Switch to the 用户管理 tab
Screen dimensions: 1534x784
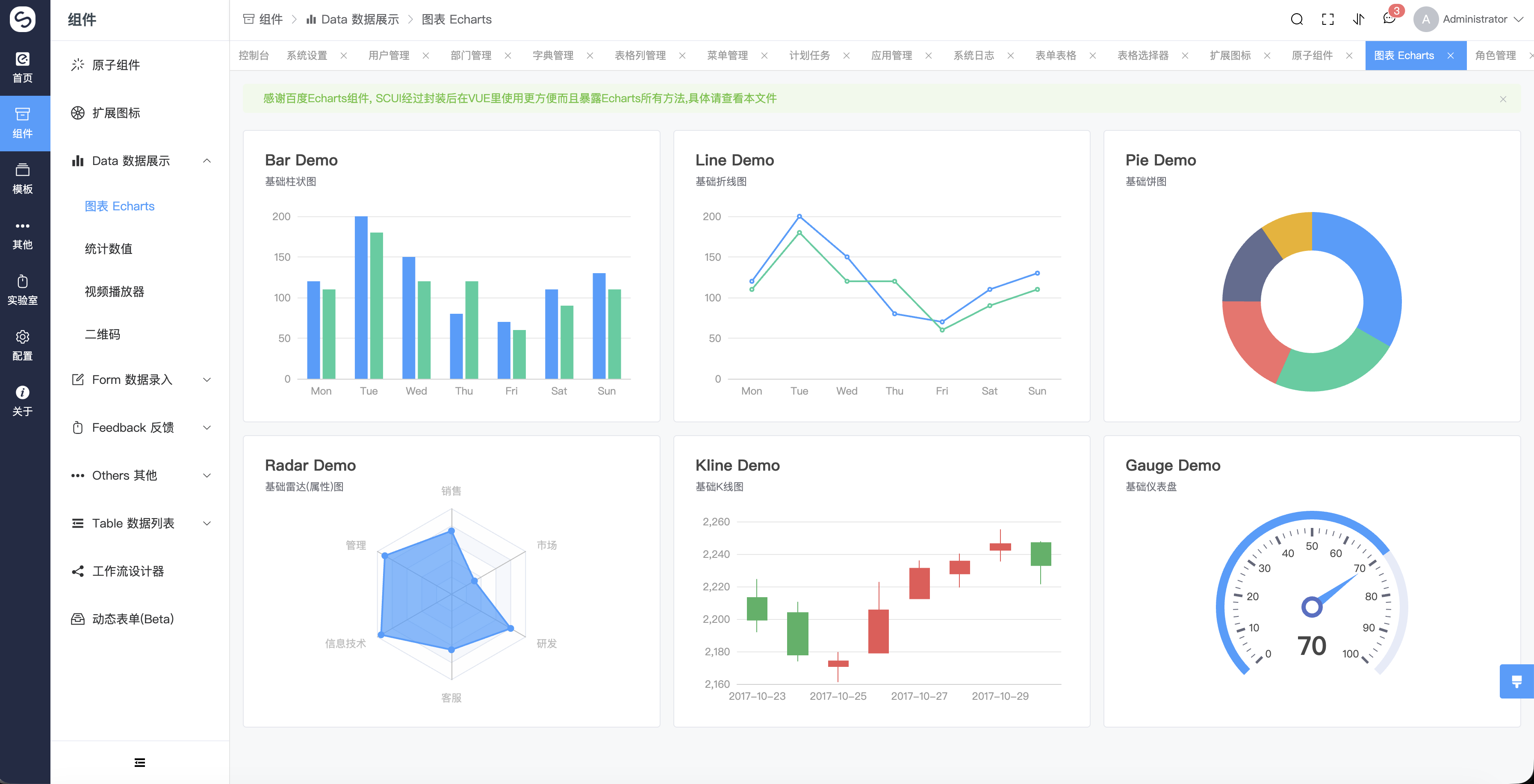(x=390, y=56)
